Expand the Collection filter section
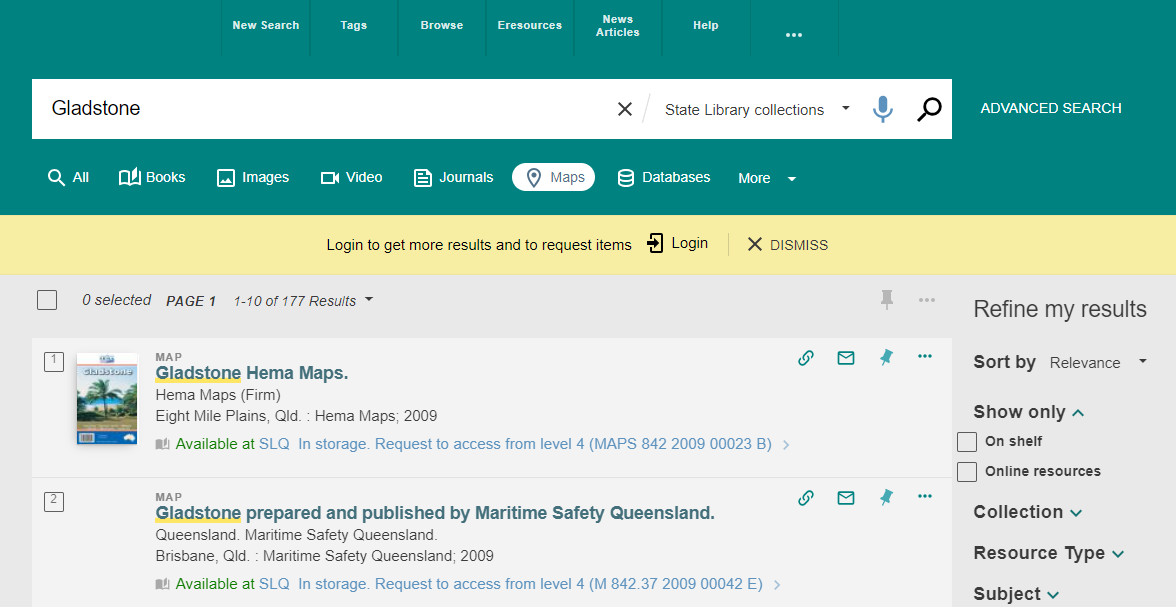 point(1028,512)
